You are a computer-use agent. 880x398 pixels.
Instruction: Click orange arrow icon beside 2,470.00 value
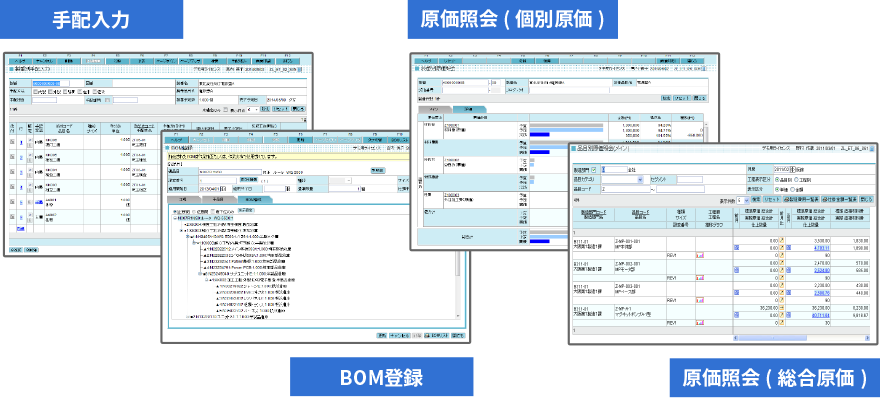(782, 263)
